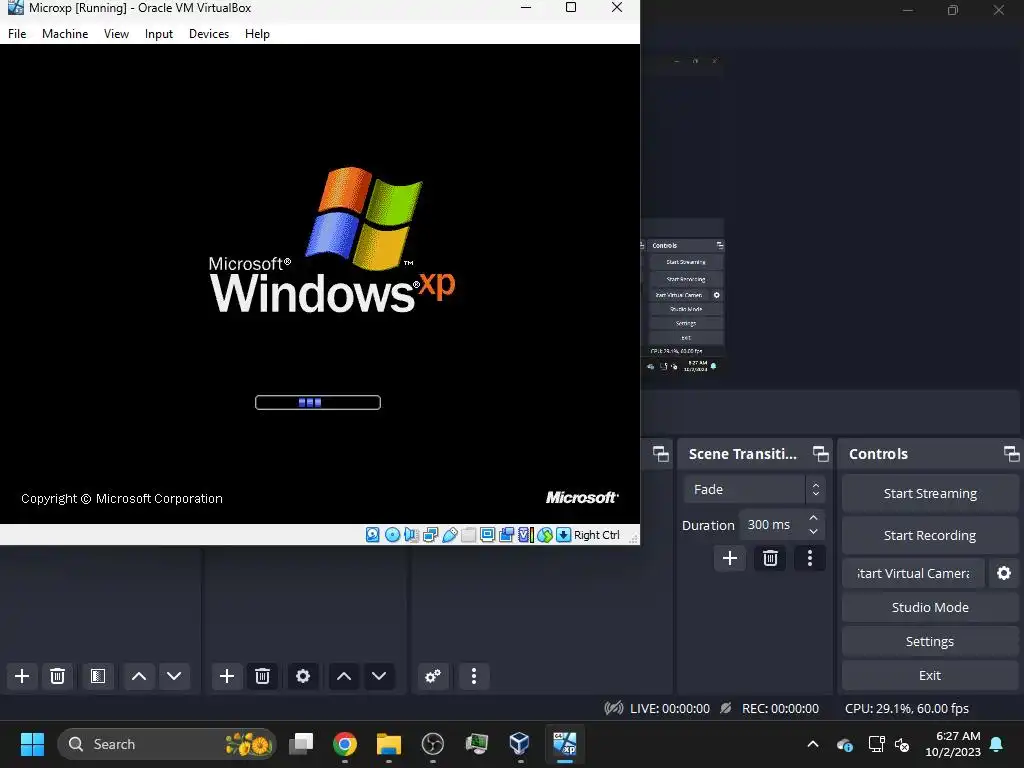Open virtual camera settings gear
1024x768 pixels.
[x=1004, y=573]
